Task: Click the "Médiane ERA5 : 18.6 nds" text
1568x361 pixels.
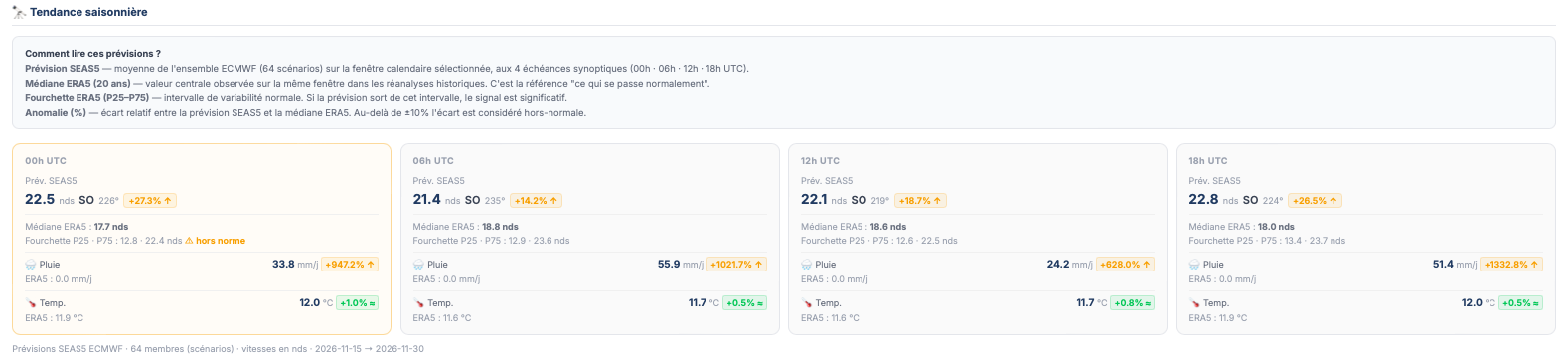Action: [x=854, y=227]
